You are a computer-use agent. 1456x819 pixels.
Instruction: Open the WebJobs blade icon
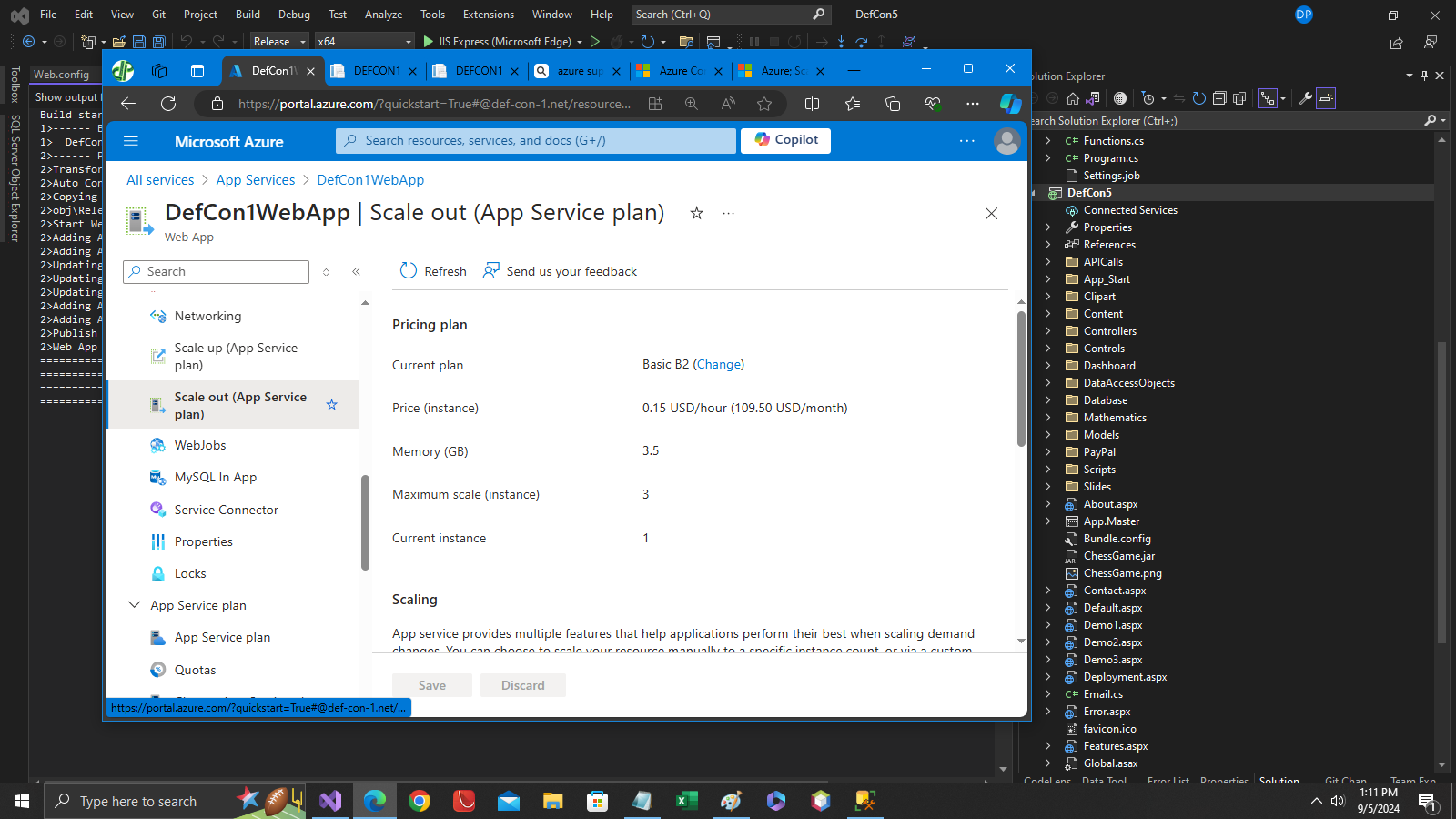tap(157, 445)
